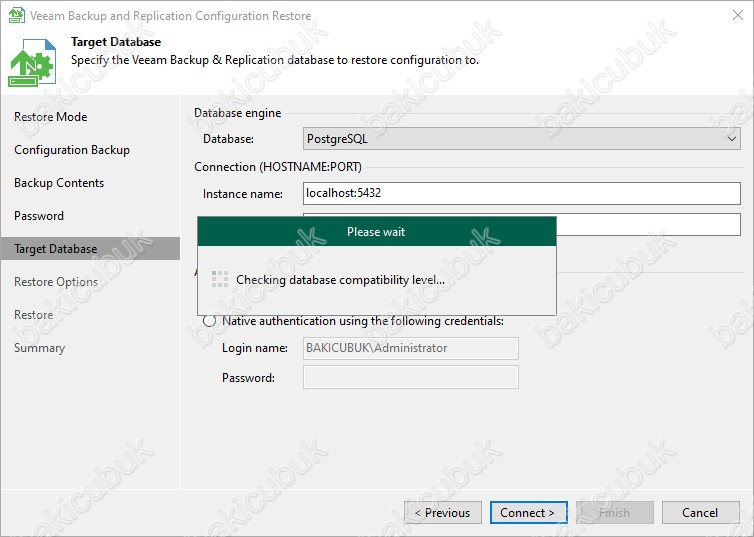
Task: Click the disabled Finish button
Action: tap(615, 513)
